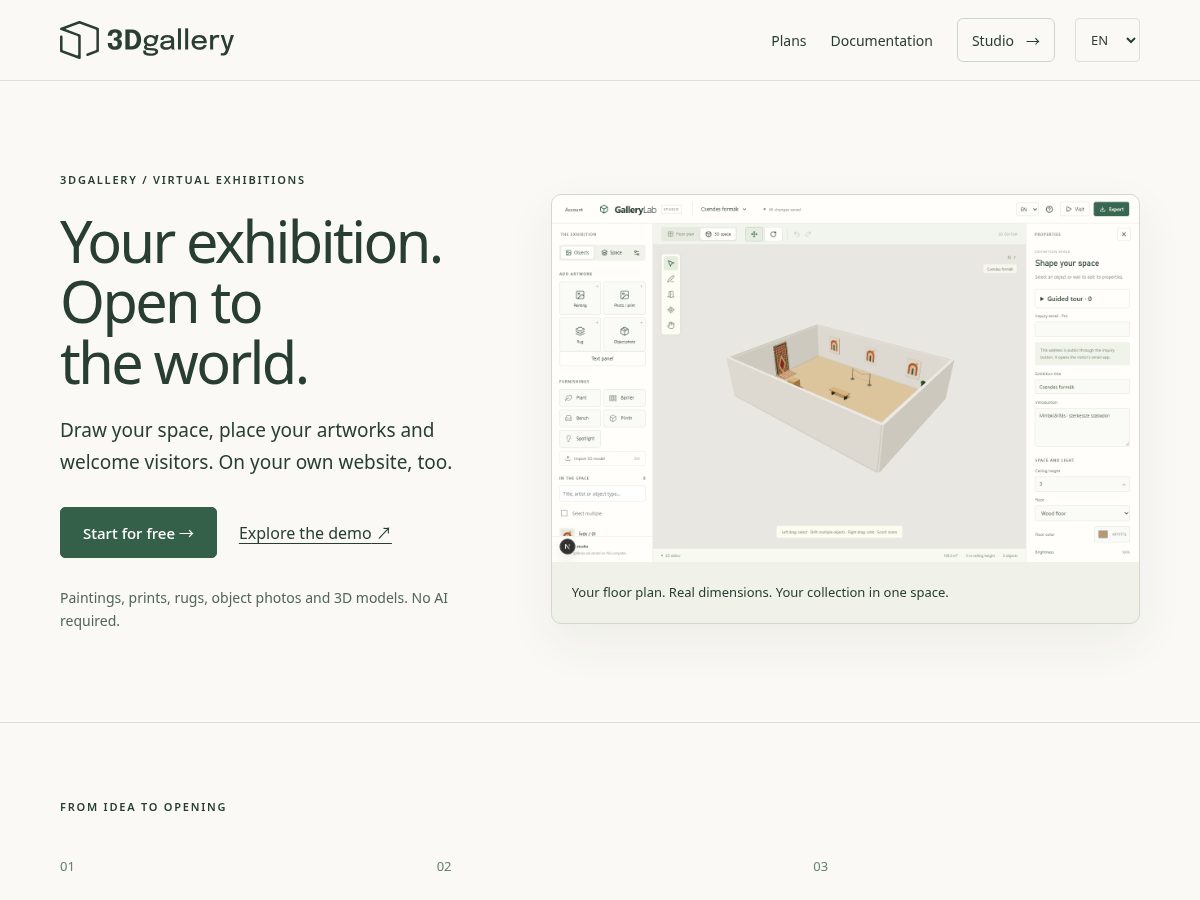Viewport: 1200px width, 900px height.
Task: Select the hand pan tool
Action: (x=671, y=325)
